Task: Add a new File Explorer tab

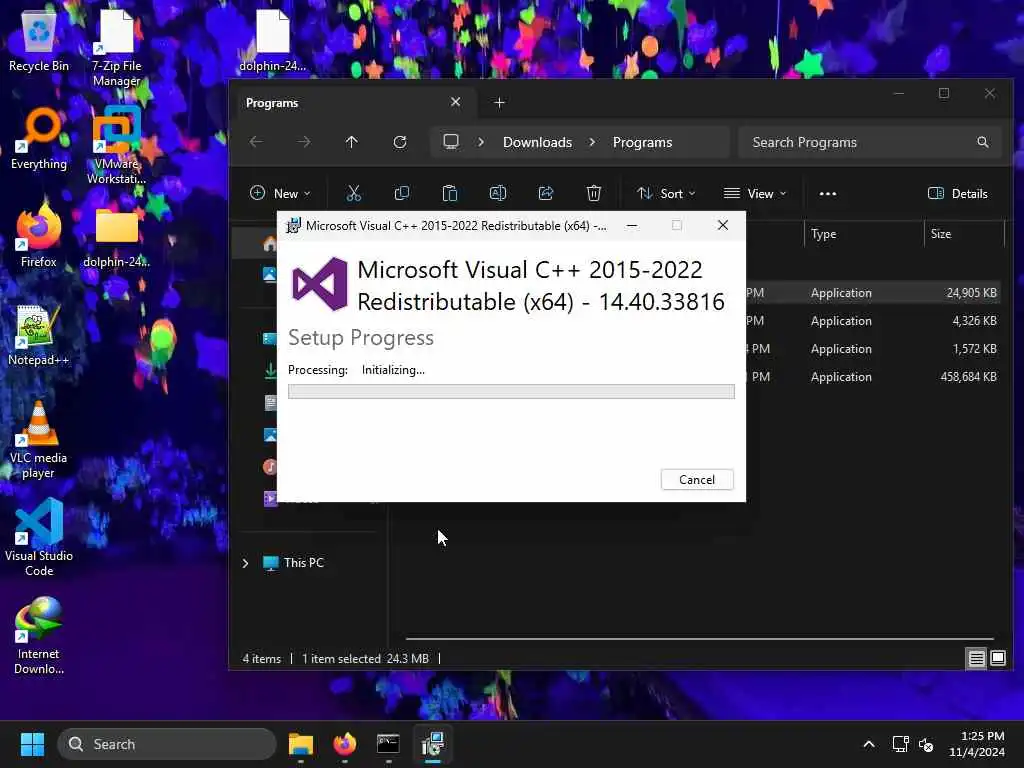Action: [x=499, y=103]
